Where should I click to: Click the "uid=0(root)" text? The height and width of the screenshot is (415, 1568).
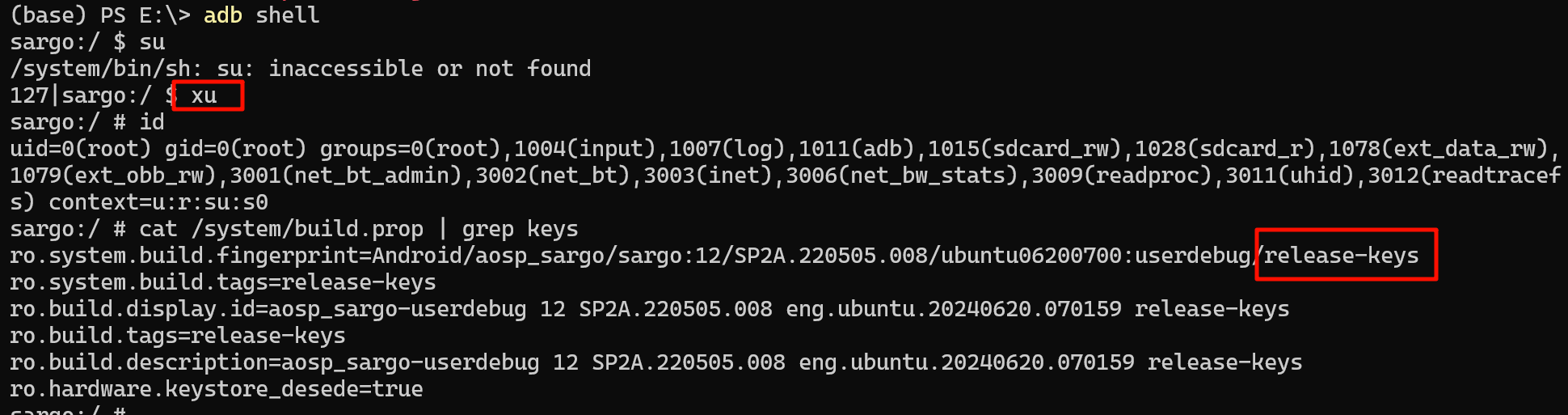(x=80, y=149)
